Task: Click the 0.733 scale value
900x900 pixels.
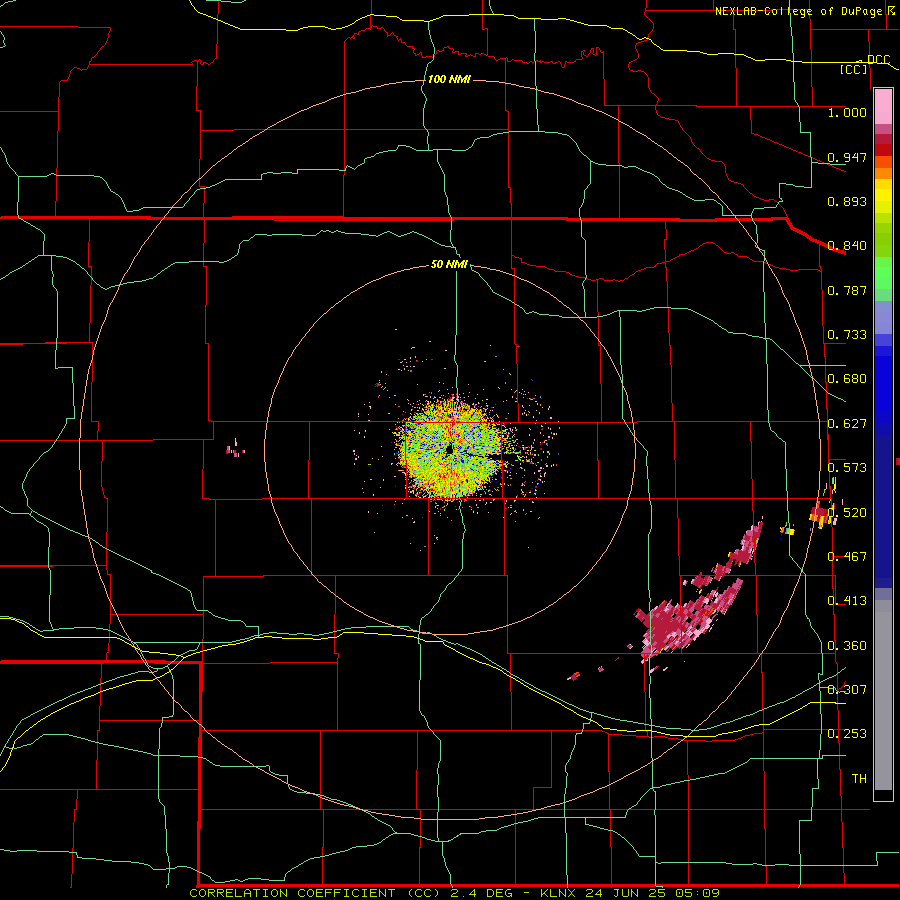Action: click(x=847, y=335)
